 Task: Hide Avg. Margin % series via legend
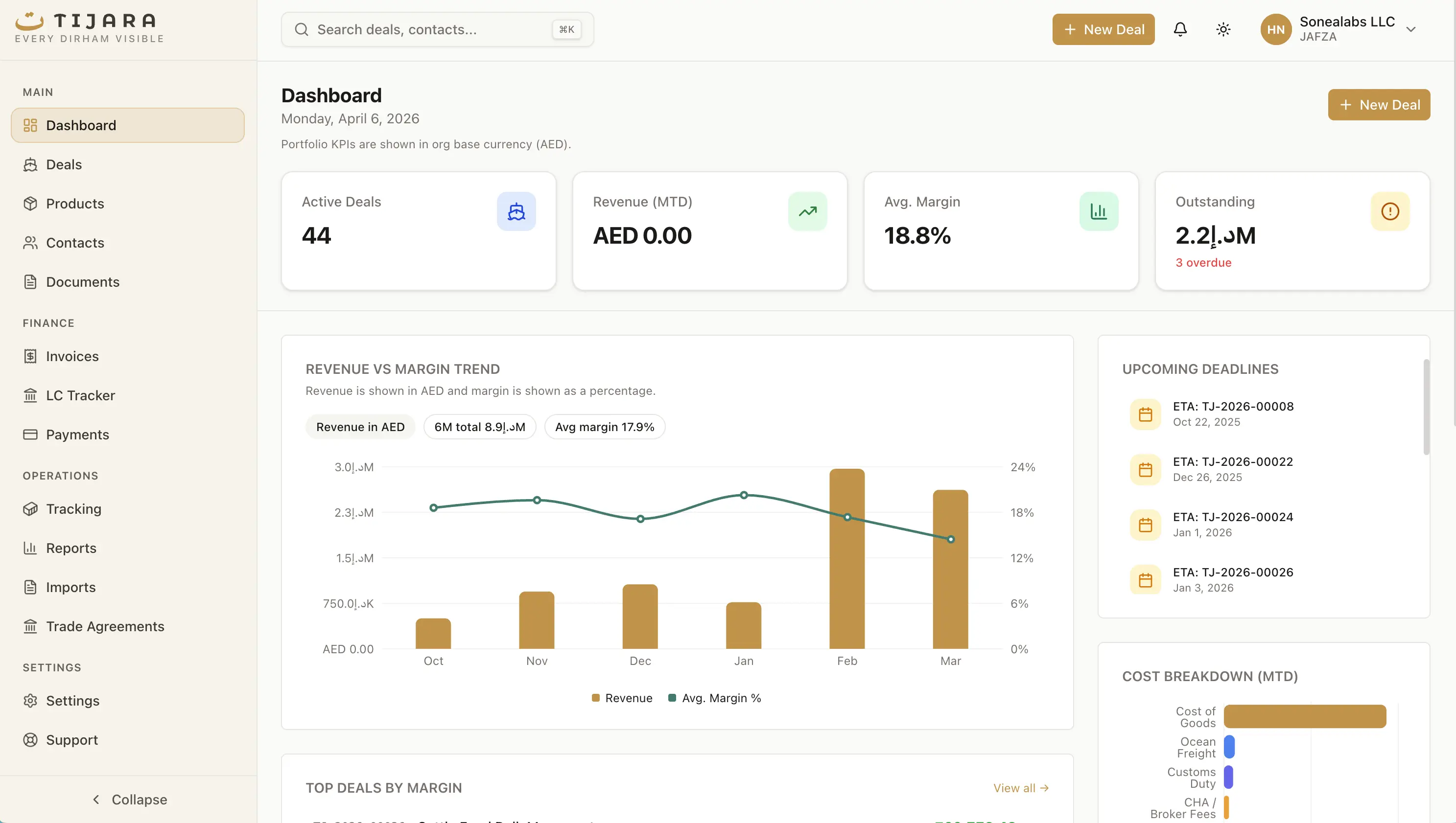coord(714,698)
